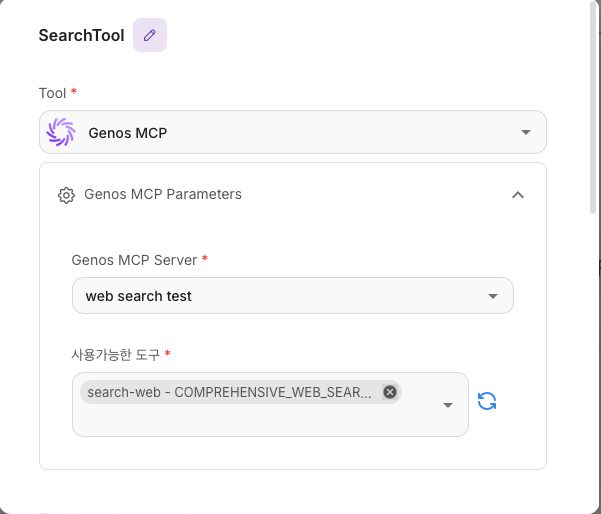The width and height of the screenshot is (601, 514).
Task: Remove the search-web chip with its X icon
Action: coord(390,392)
